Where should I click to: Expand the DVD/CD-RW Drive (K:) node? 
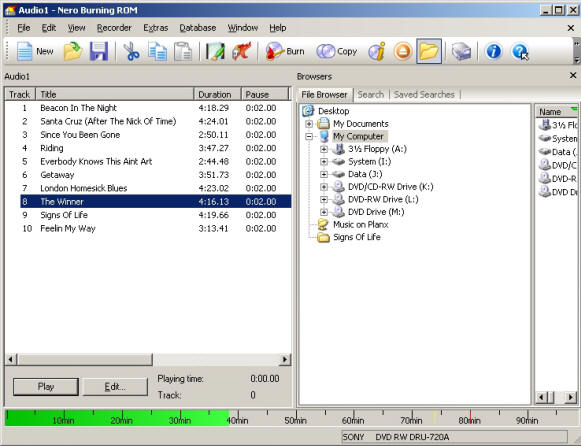[324, 187]
